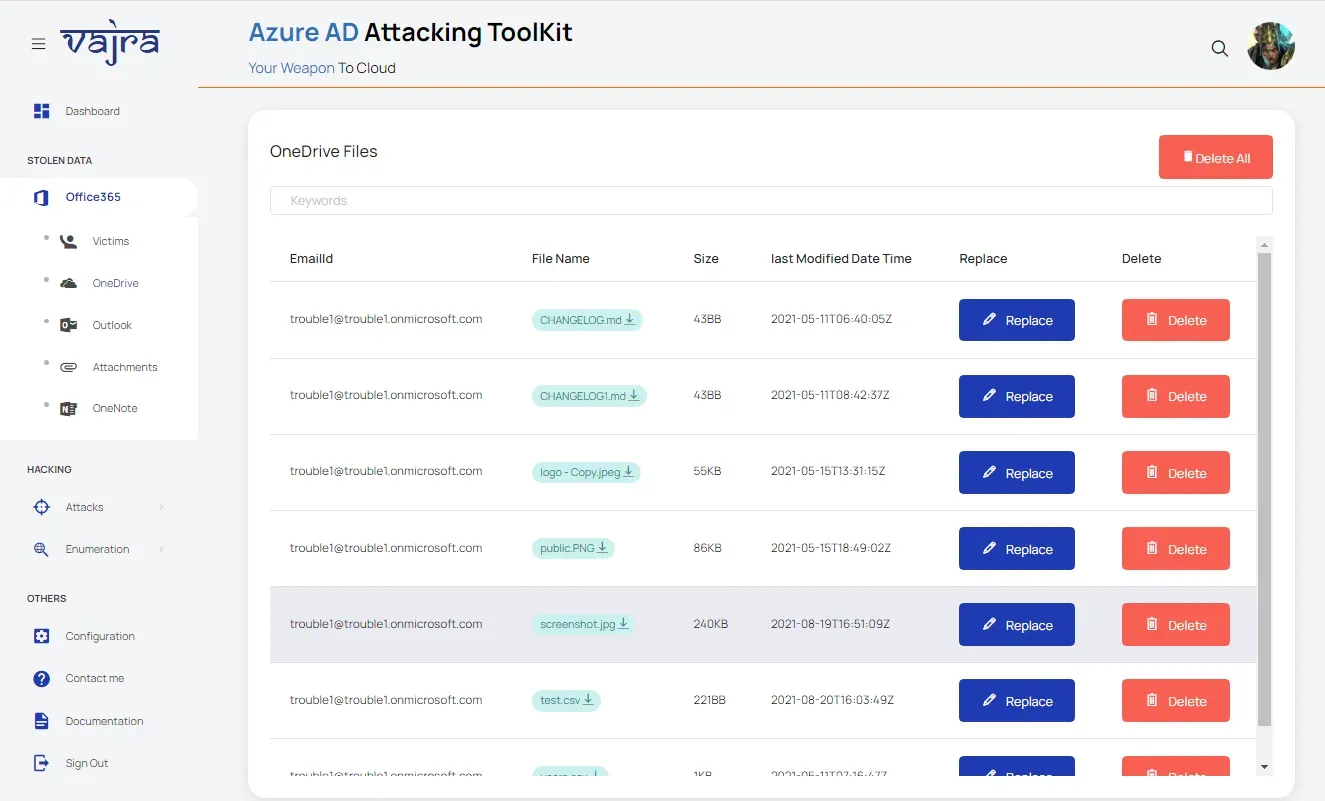Replace the CHANGELOG1.md file

pyautogui.click(x=1017, y=396)
